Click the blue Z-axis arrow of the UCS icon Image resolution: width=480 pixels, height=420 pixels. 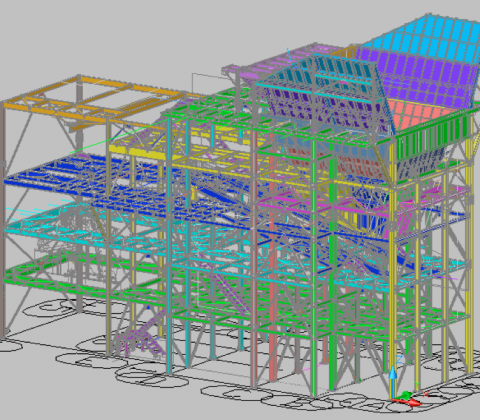[393, 382]
